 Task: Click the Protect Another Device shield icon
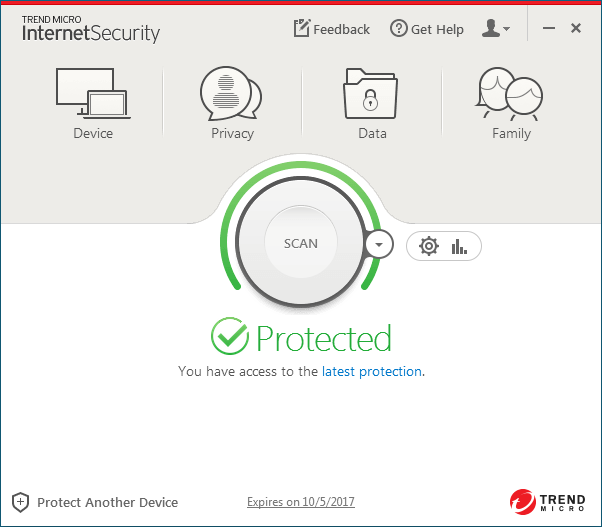click(20, 502)
